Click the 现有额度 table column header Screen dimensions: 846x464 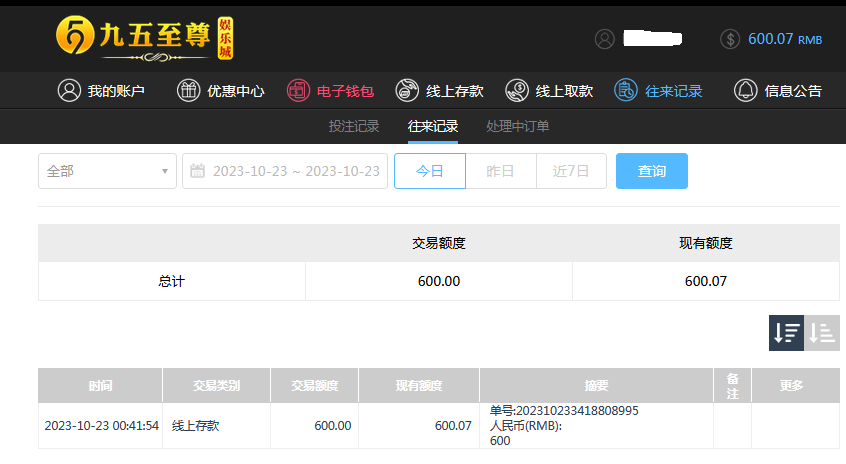pos(419,385)
